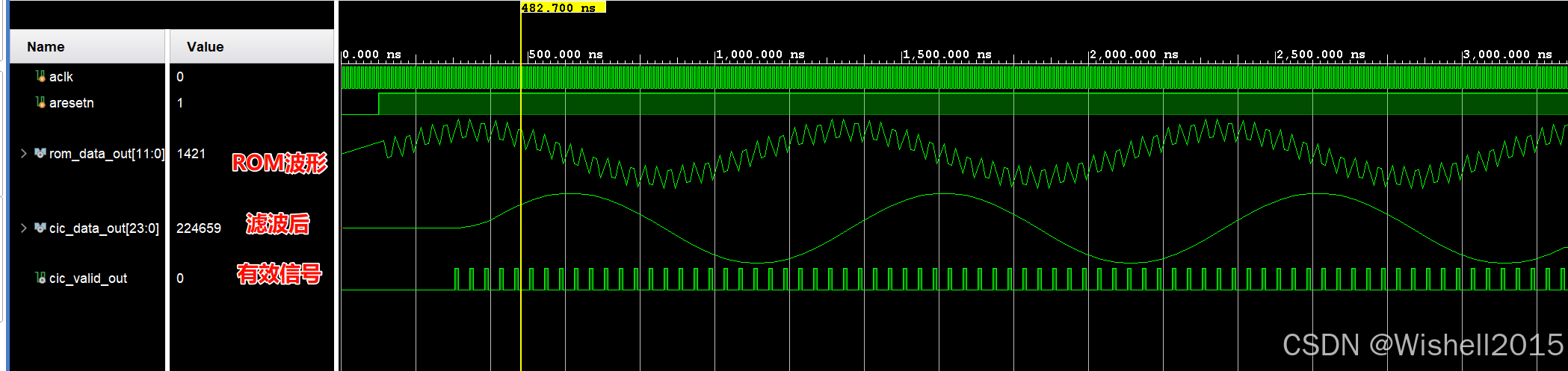Image resolution: width=1568 pixels, height=371 pixels.
Task: Click the 0.000 ns ruler start label
Action: (371, 54)
